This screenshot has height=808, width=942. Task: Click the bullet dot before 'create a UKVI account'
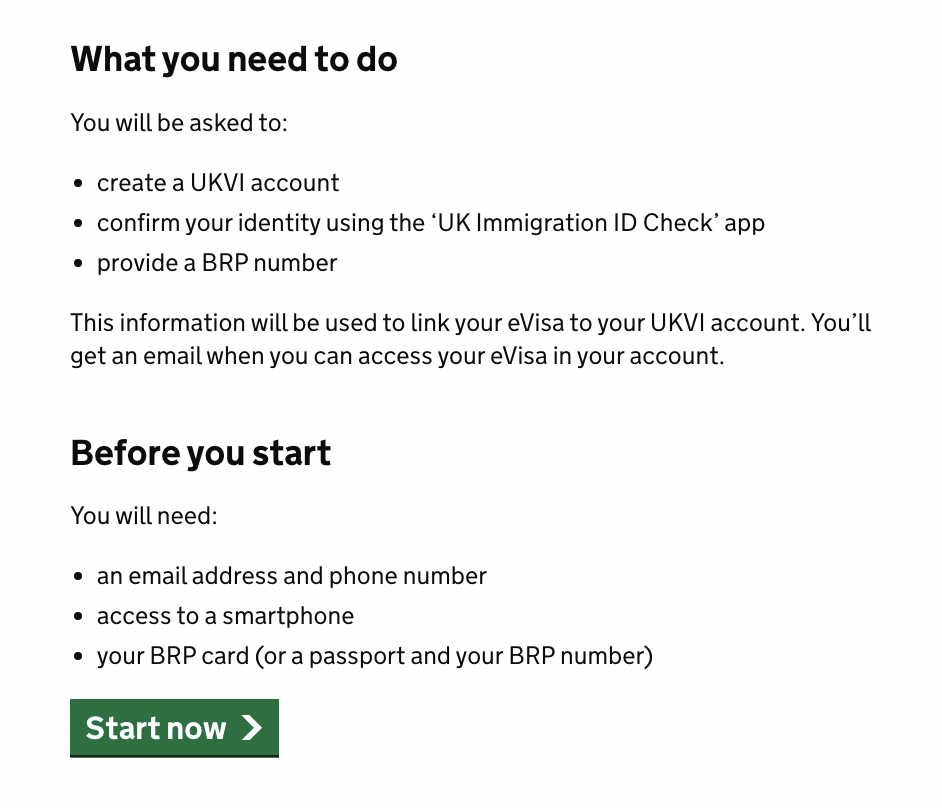click(x=77, y=183)
